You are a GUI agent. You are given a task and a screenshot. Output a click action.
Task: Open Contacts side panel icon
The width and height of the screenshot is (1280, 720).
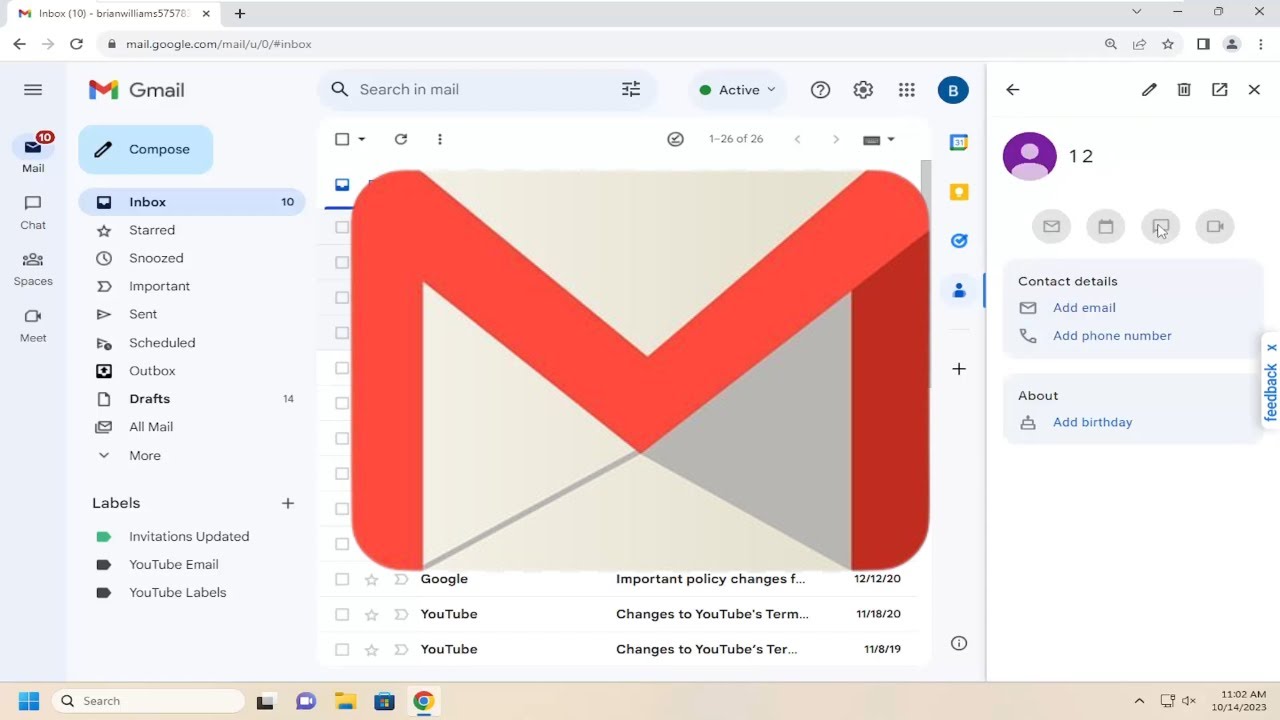[959, 290]
